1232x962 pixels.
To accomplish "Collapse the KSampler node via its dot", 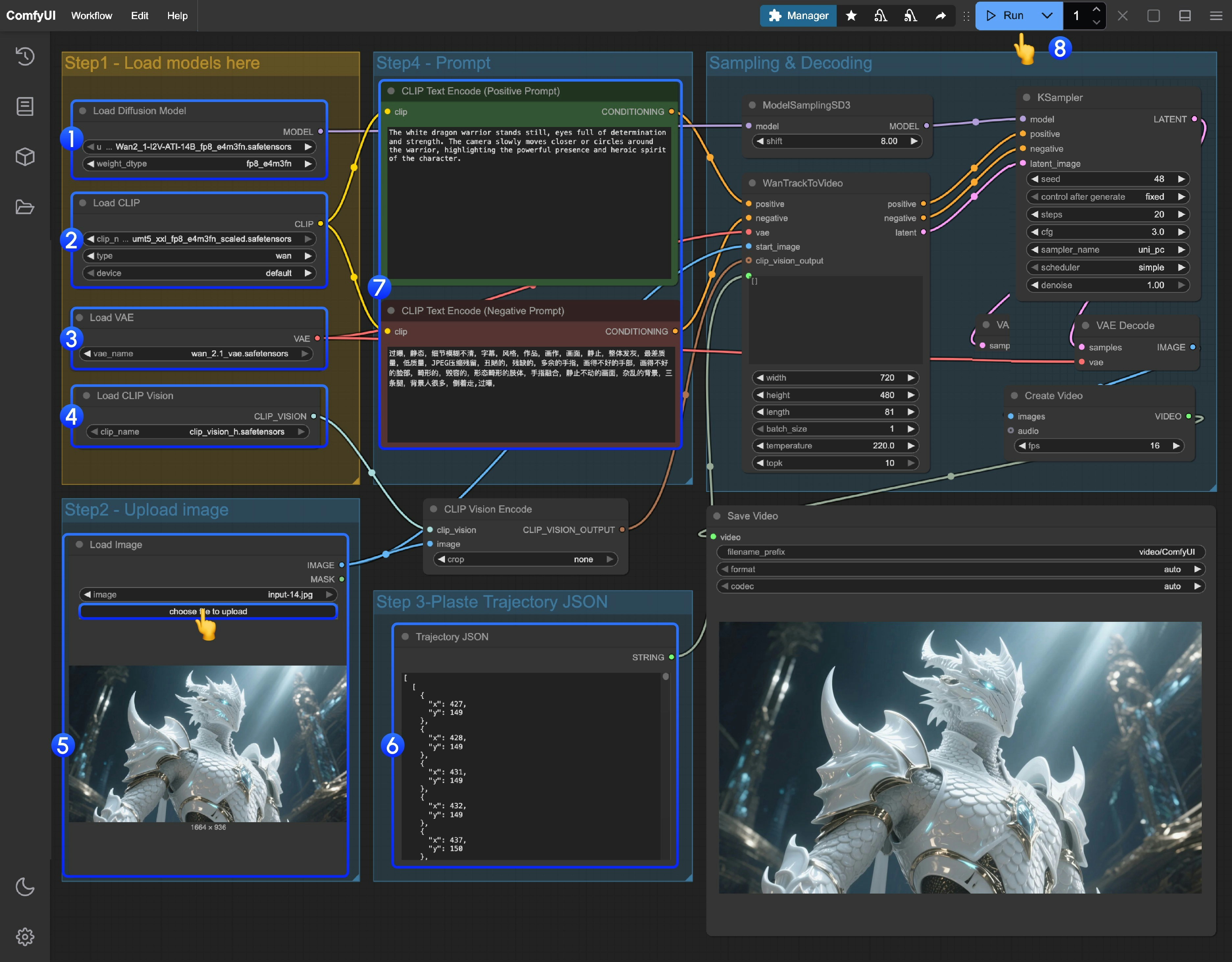I will pyautogui.click(x=1027, y=98).
